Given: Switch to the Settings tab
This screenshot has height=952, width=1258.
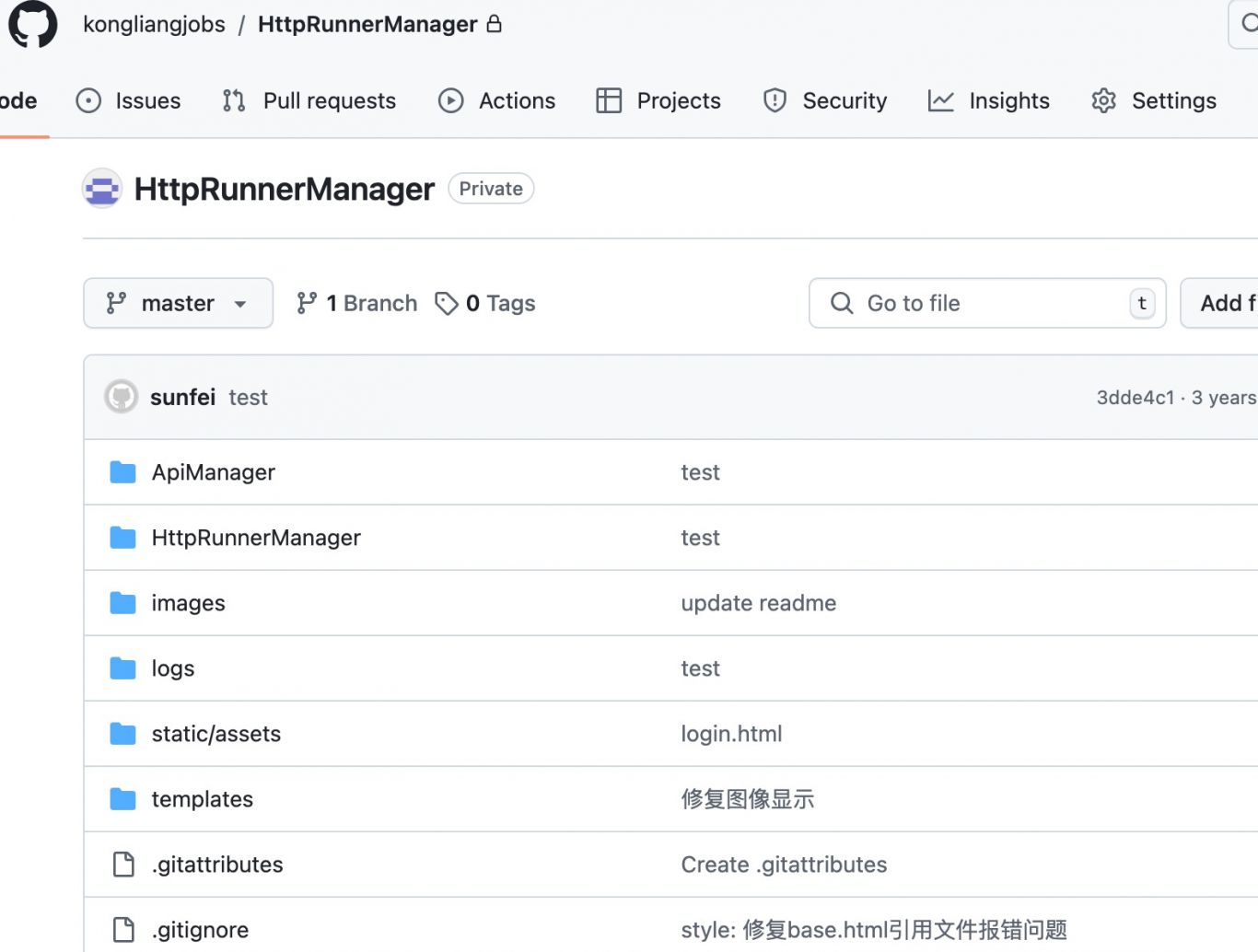Looking at the screenshot, I should click(x=1154, y=100).
